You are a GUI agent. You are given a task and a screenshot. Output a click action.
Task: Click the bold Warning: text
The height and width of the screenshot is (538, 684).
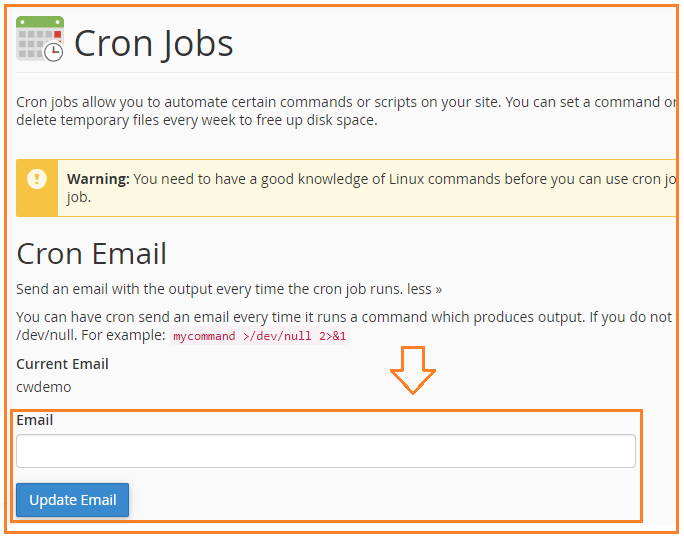tap(98, 179)
